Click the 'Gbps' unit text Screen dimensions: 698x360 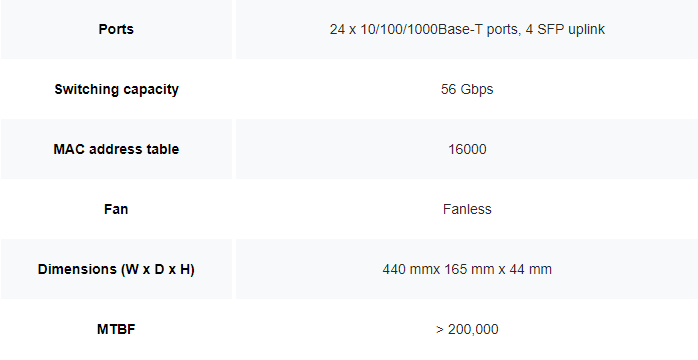click(477, 89)
